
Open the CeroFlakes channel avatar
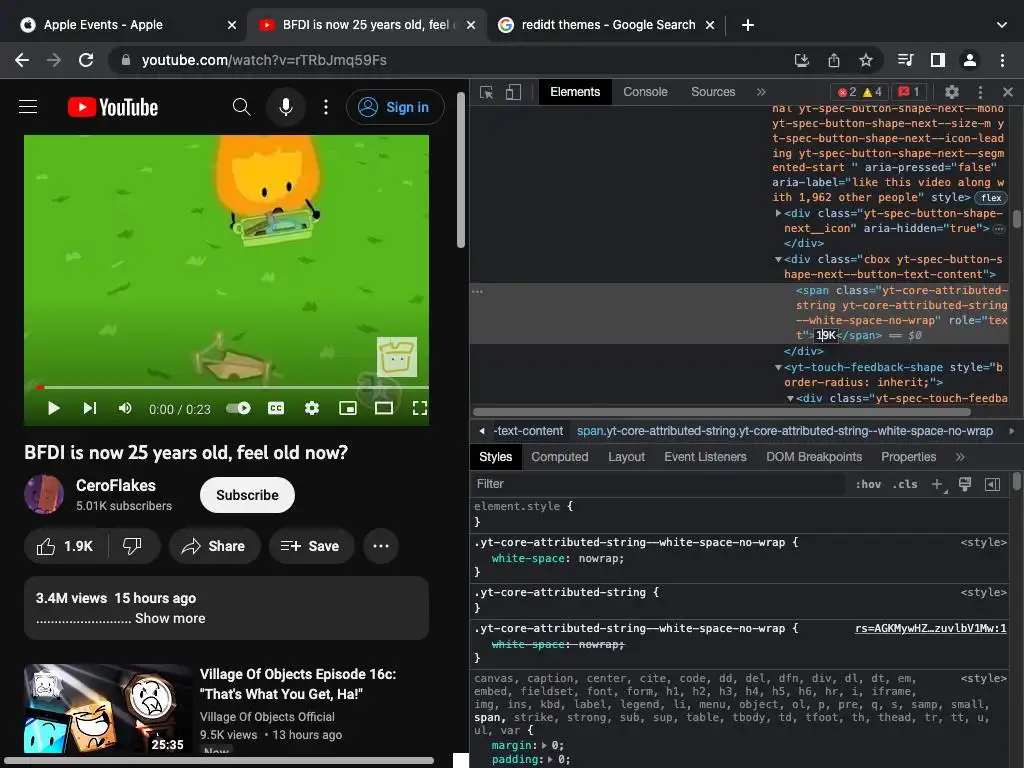[x=44, y=494]
